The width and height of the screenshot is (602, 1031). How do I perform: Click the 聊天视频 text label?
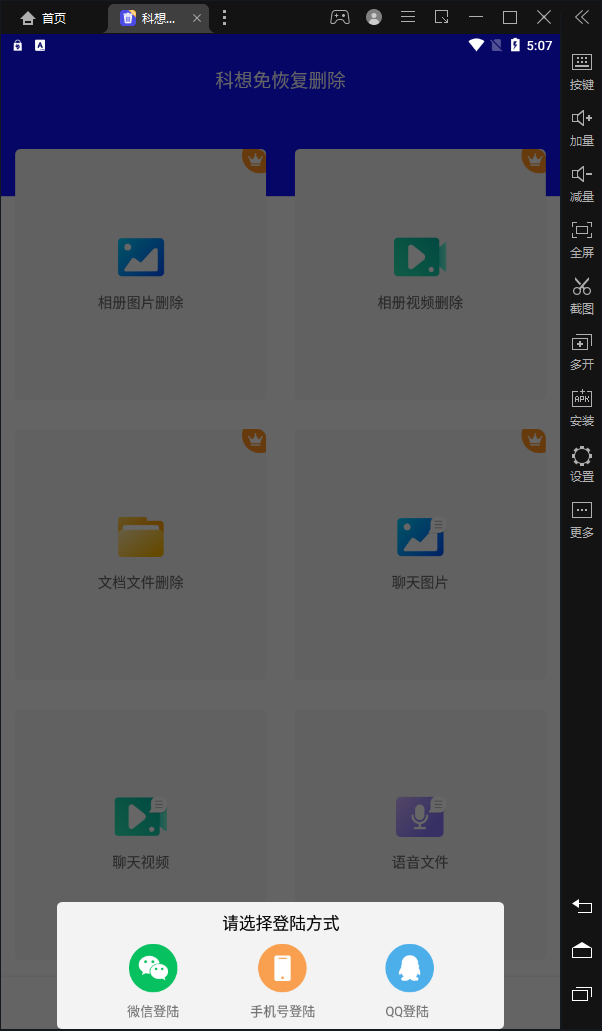click(141, 862)
